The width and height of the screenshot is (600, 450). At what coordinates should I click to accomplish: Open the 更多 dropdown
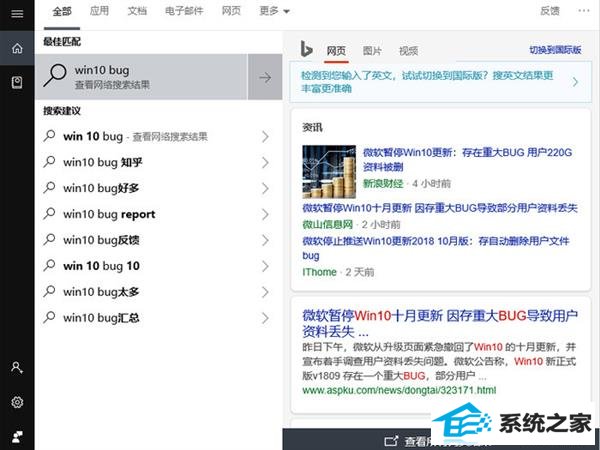pyautogui.click(x=274, y=11)
